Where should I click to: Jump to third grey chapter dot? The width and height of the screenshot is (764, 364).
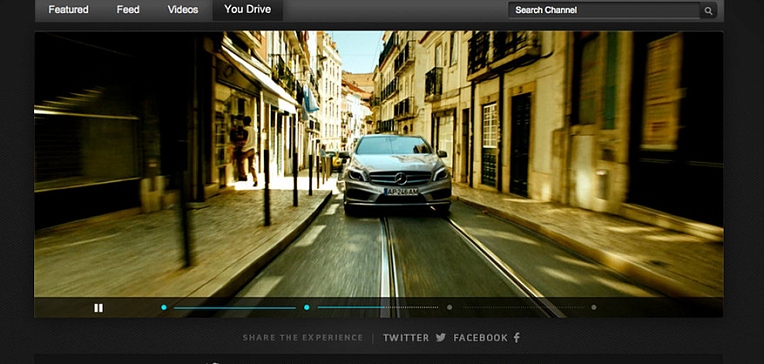click(449, 307)
